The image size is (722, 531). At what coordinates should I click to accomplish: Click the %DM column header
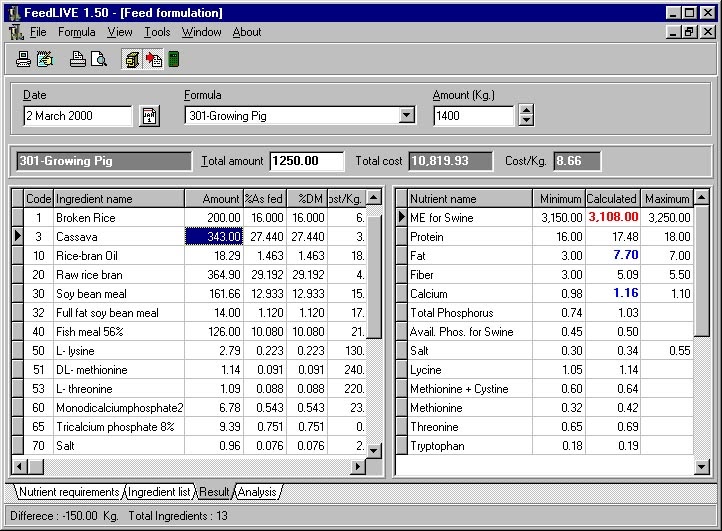pos(307,198)
